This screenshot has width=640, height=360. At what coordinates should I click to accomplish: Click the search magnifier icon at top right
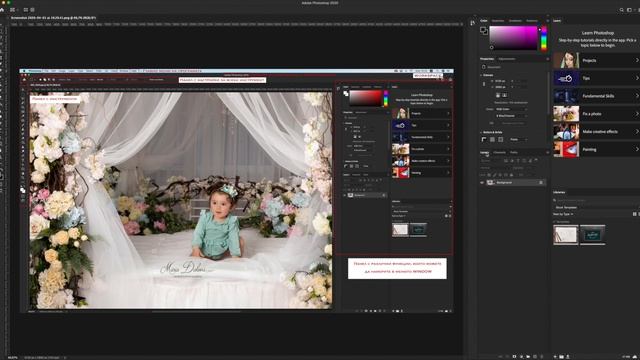pyautogui.click(x=622, y=10)
